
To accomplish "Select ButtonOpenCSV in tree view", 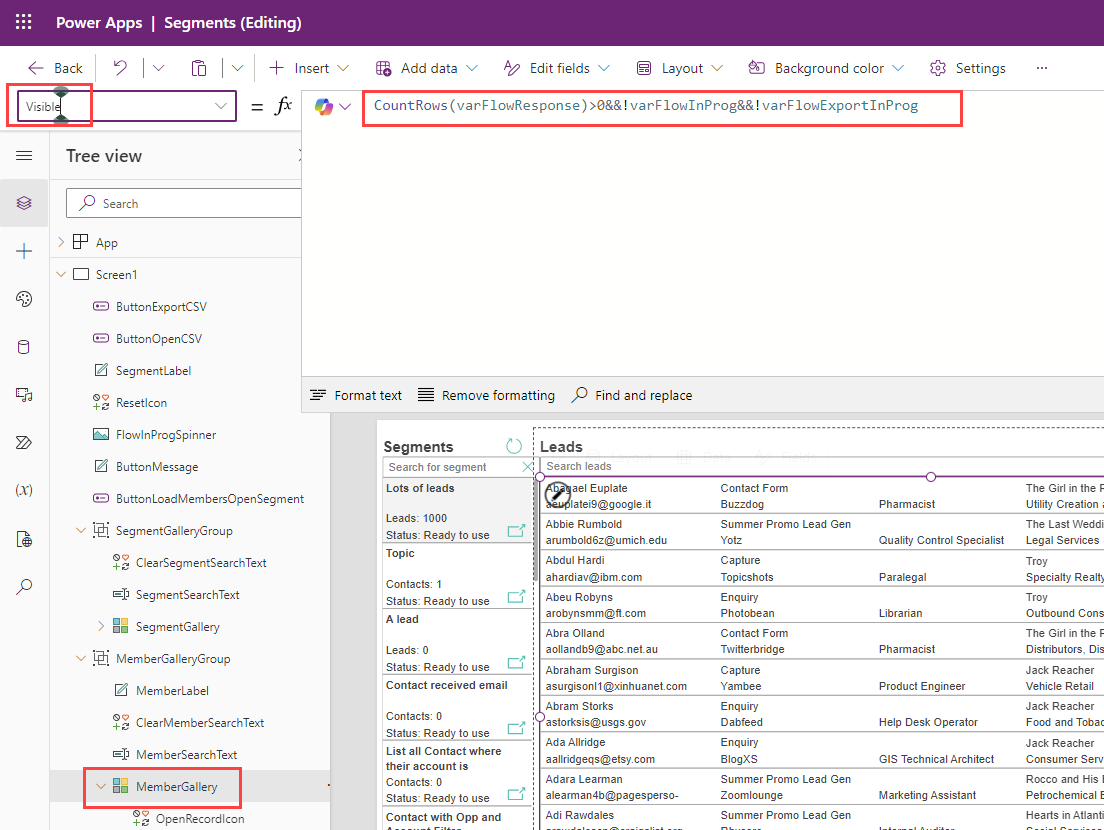I will pyautogui.click(x=159, y=339).
